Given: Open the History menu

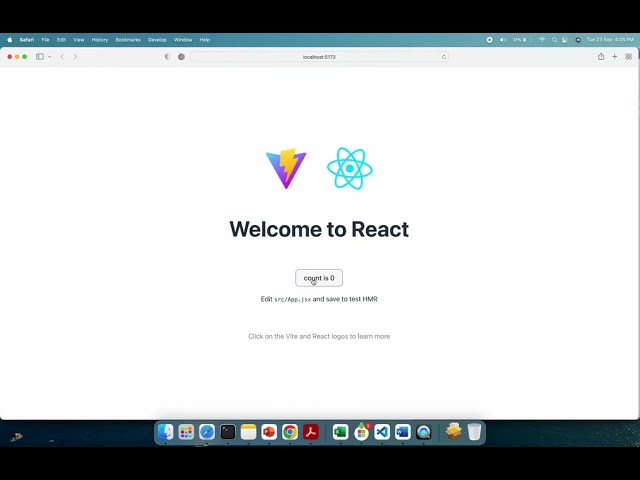Looking at the screenshot, I should coord(100,40).
